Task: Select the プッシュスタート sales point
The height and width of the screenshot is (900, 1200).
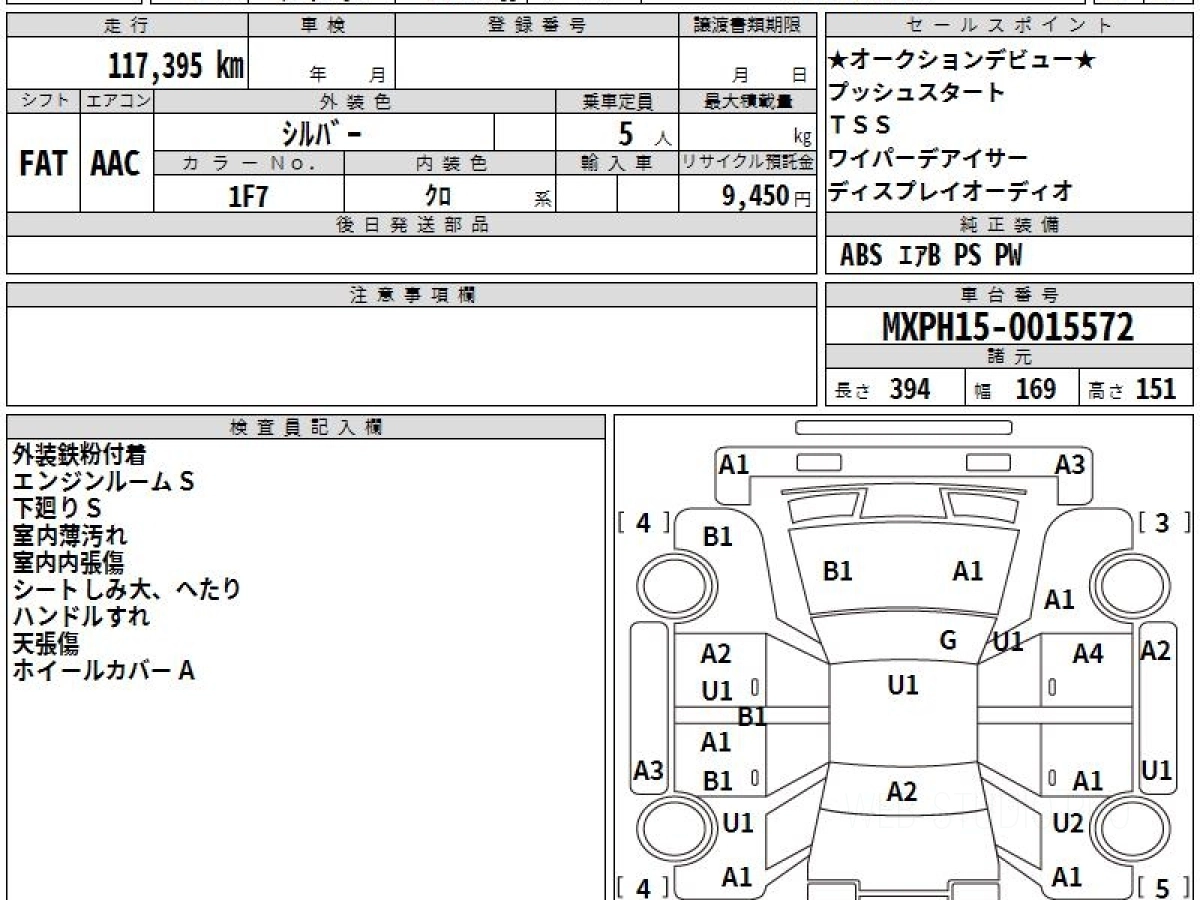Action: 917,93
